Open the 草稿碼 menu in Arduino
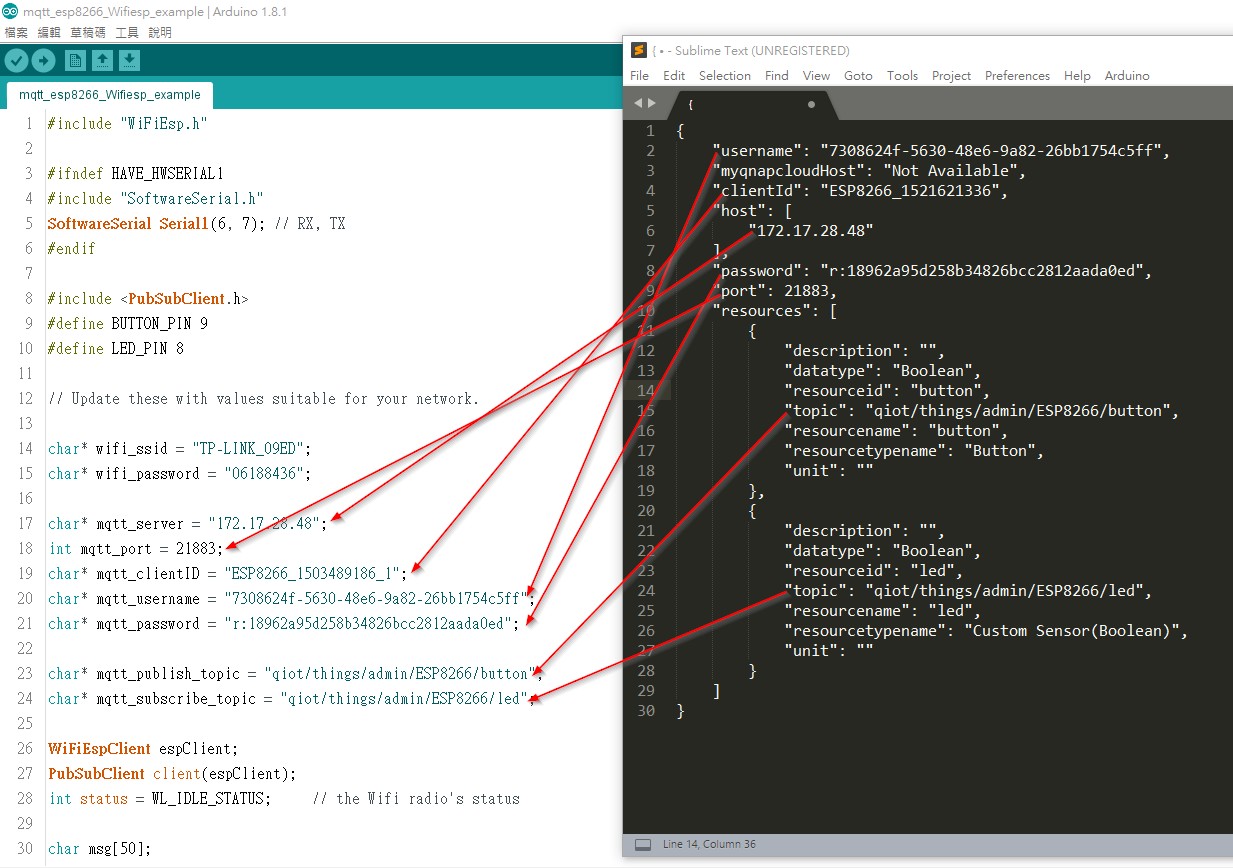 (x=88, y=33)
